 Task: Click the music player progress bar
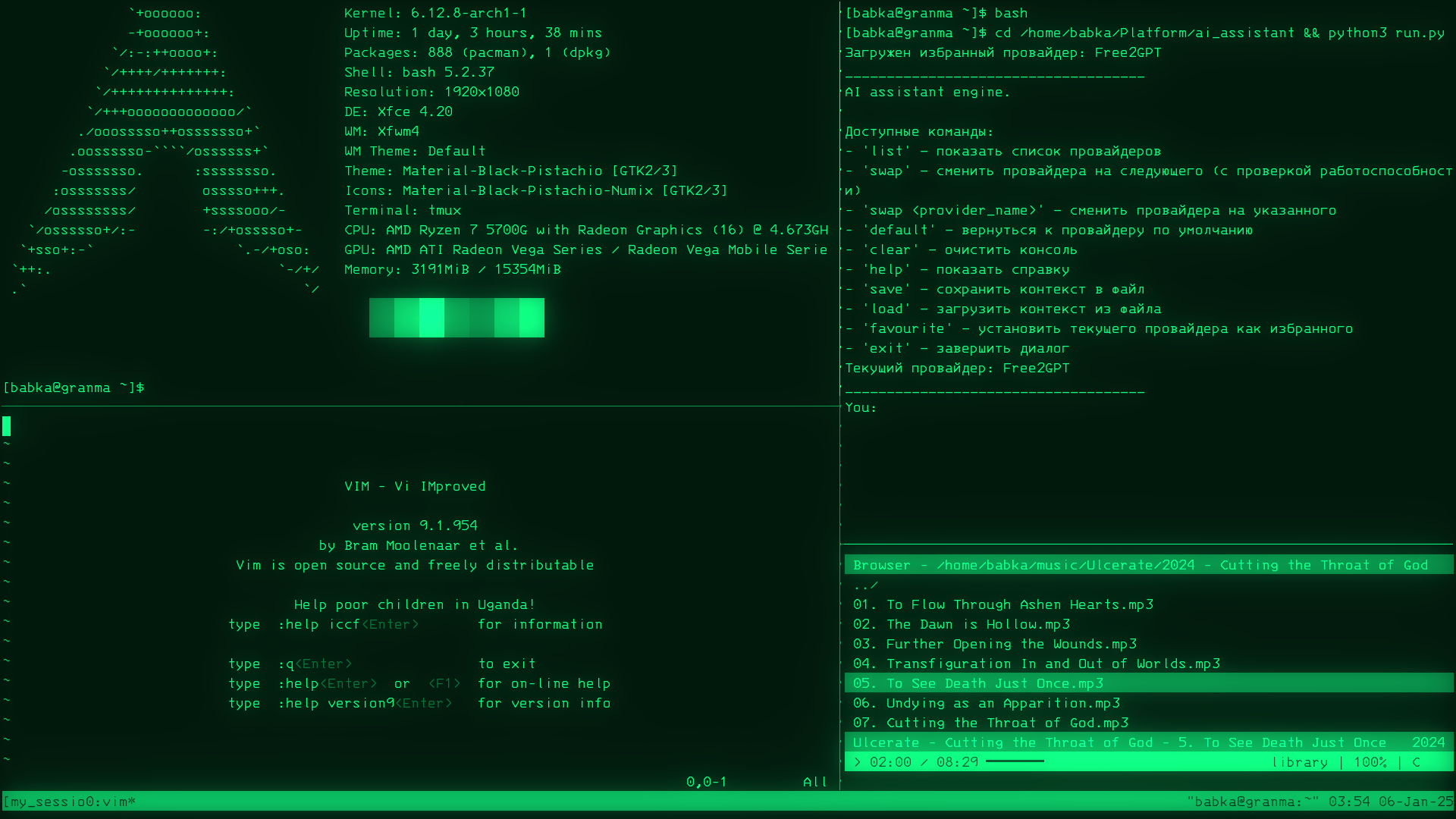point(1015,761)
